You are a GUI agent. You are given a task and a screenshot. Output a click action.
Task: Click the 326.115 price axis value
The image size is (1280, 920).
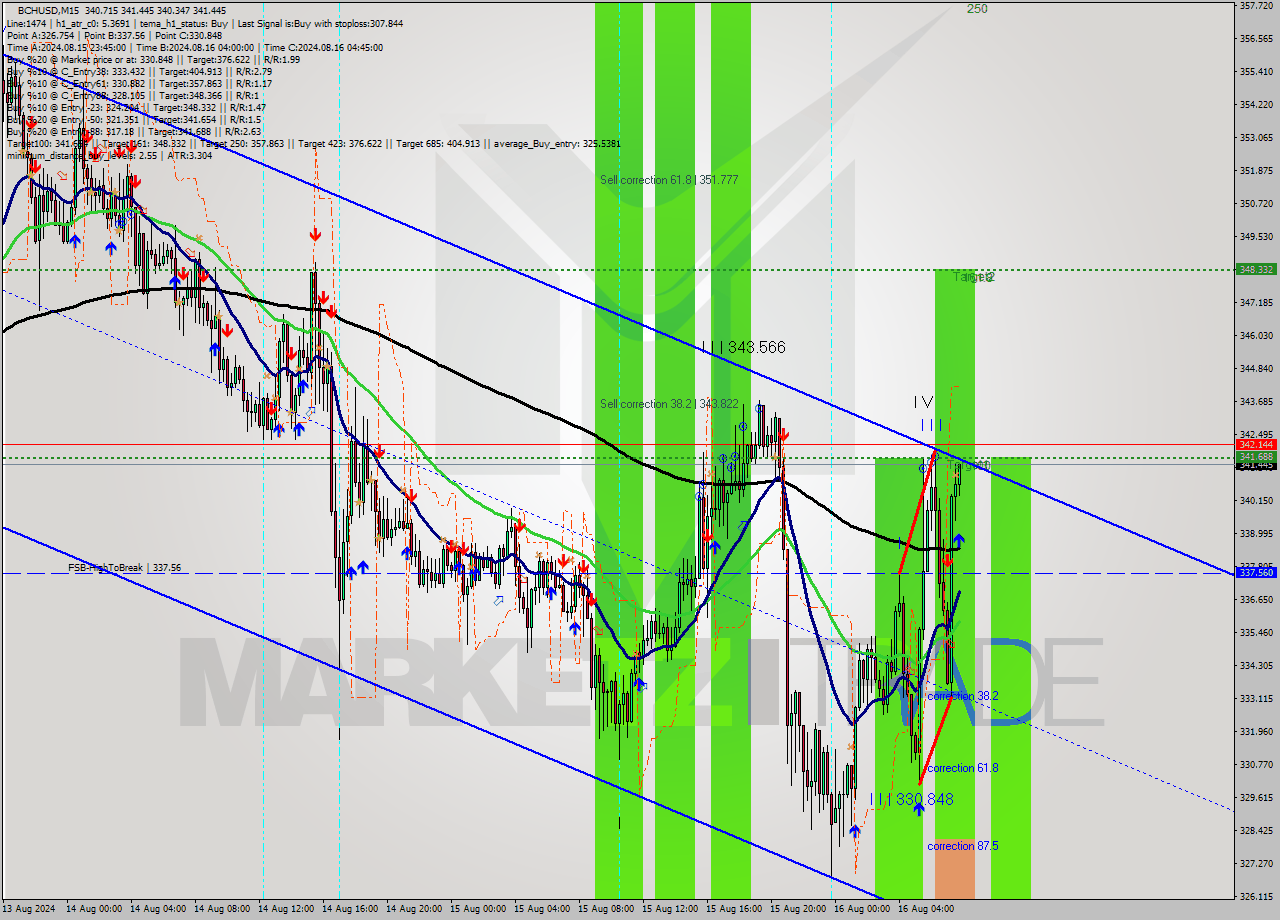(1256, 897)
